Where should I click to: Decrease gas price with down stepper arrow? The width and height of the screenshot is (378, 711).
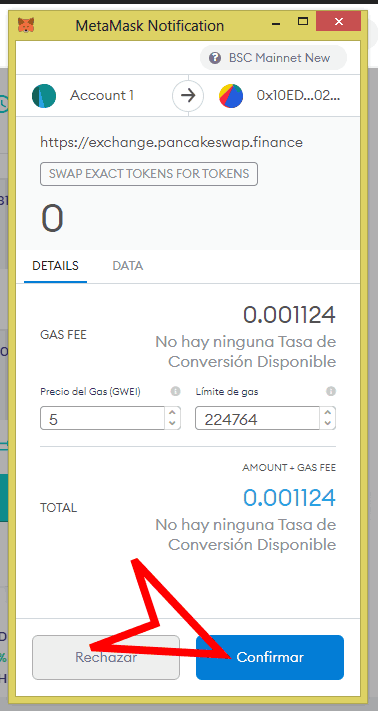(172, 424)
